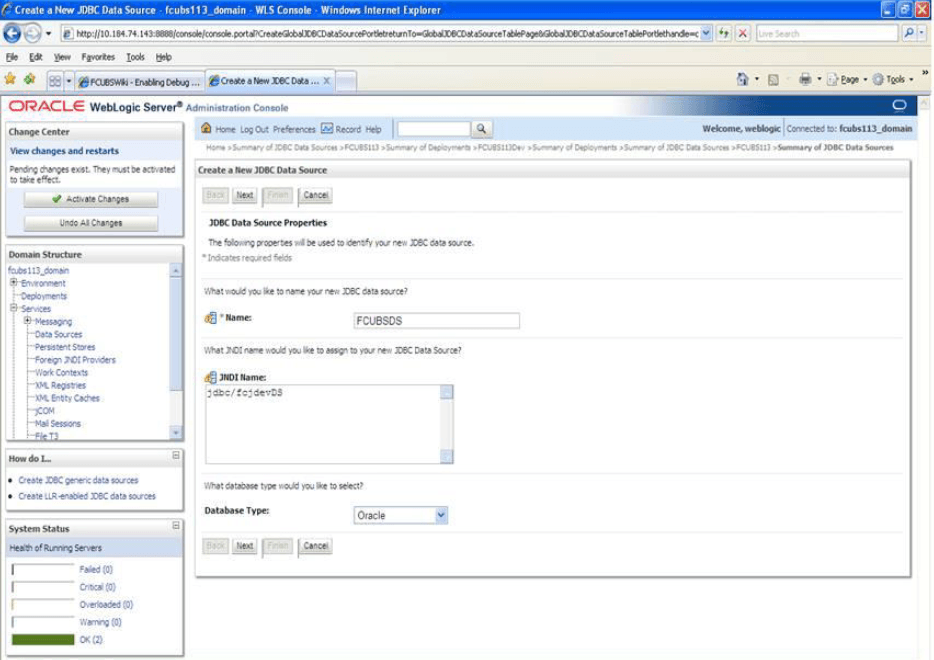Click the Preferences link
The height and width of the screenshot is (660, 934).
point(294,129)
